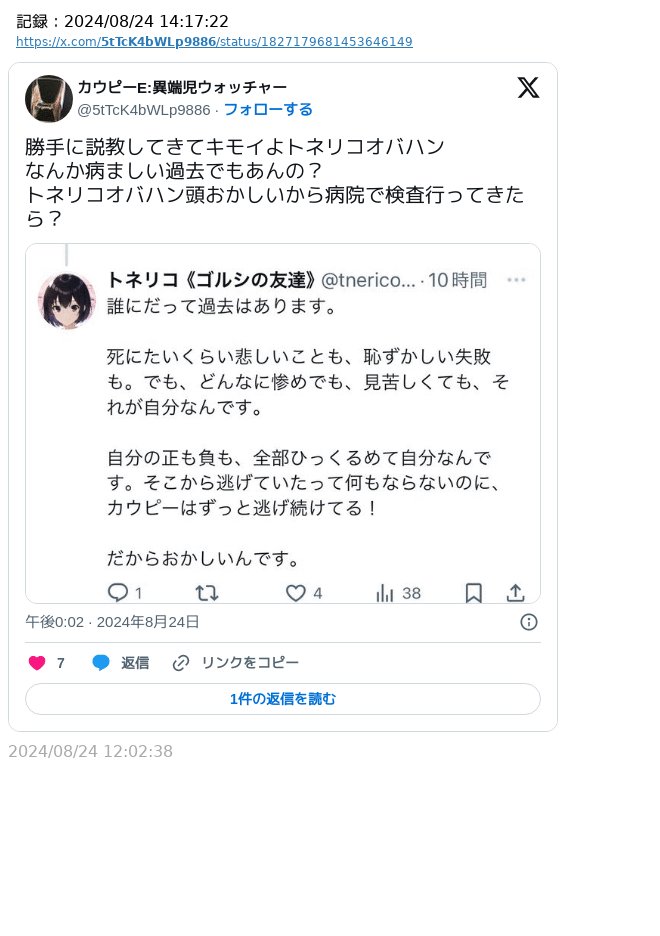The image size is (660, 936).
Task: Open カウピーE profile avatar
Action: tap(49, 98)
